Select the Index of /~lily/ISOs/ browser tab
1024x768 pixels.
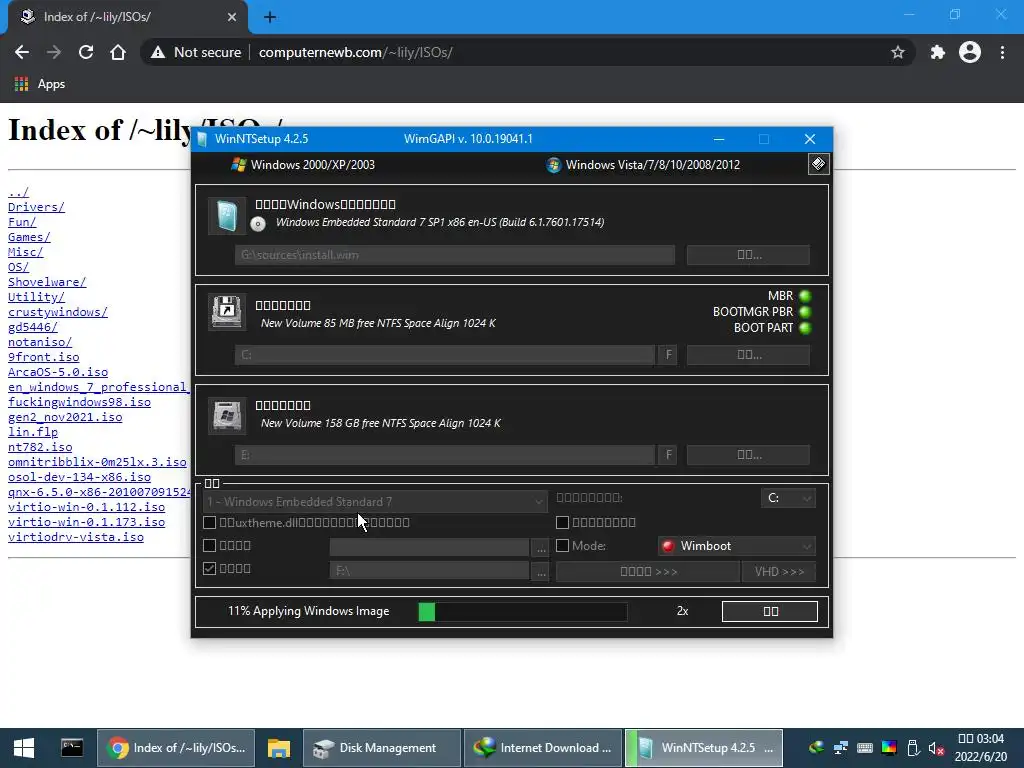pos(128,17)
